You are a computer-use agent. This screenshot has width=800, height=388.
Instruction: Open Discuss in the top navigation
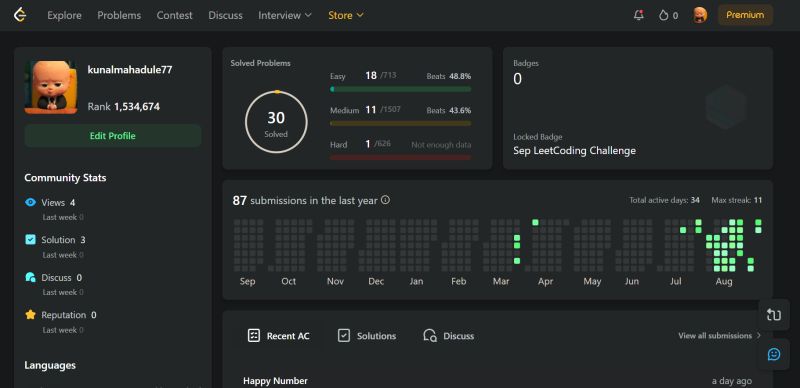[226, 15]
